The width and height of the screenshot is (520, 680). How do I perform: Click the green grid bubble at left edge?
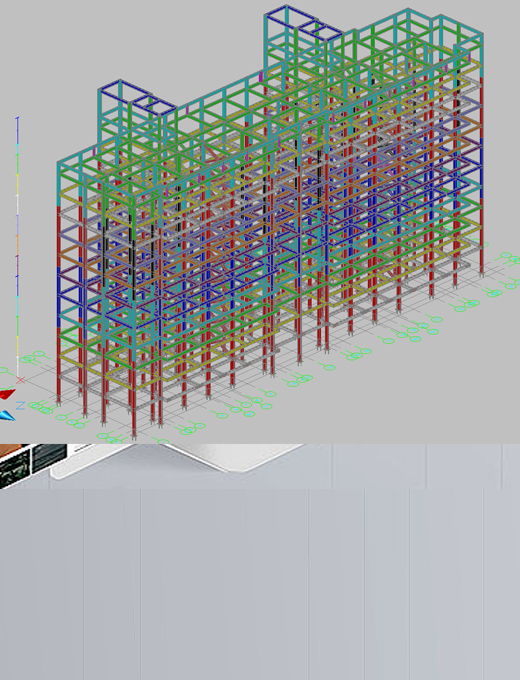point(3,370)
